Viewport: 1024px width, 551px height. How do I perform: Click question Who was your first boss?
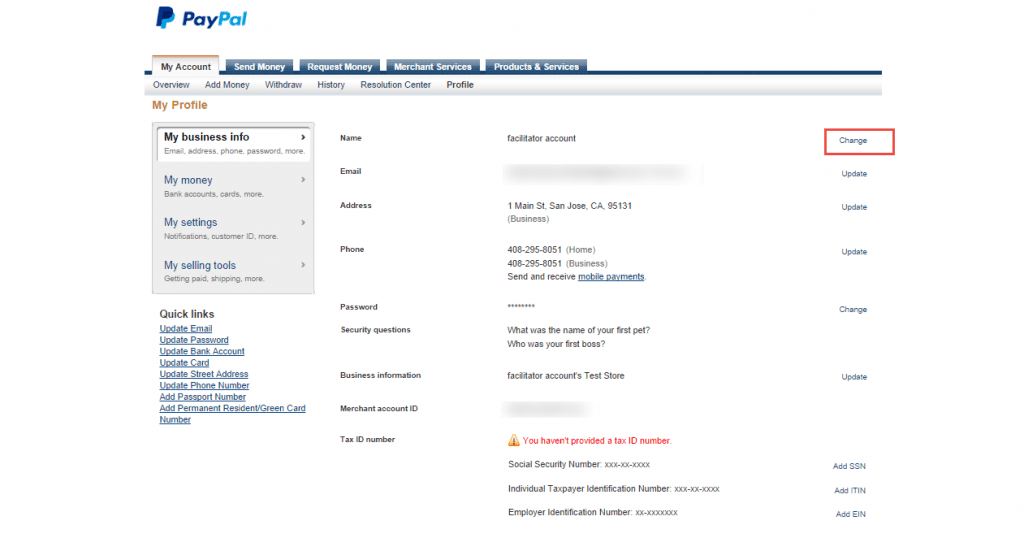[556, 344]
